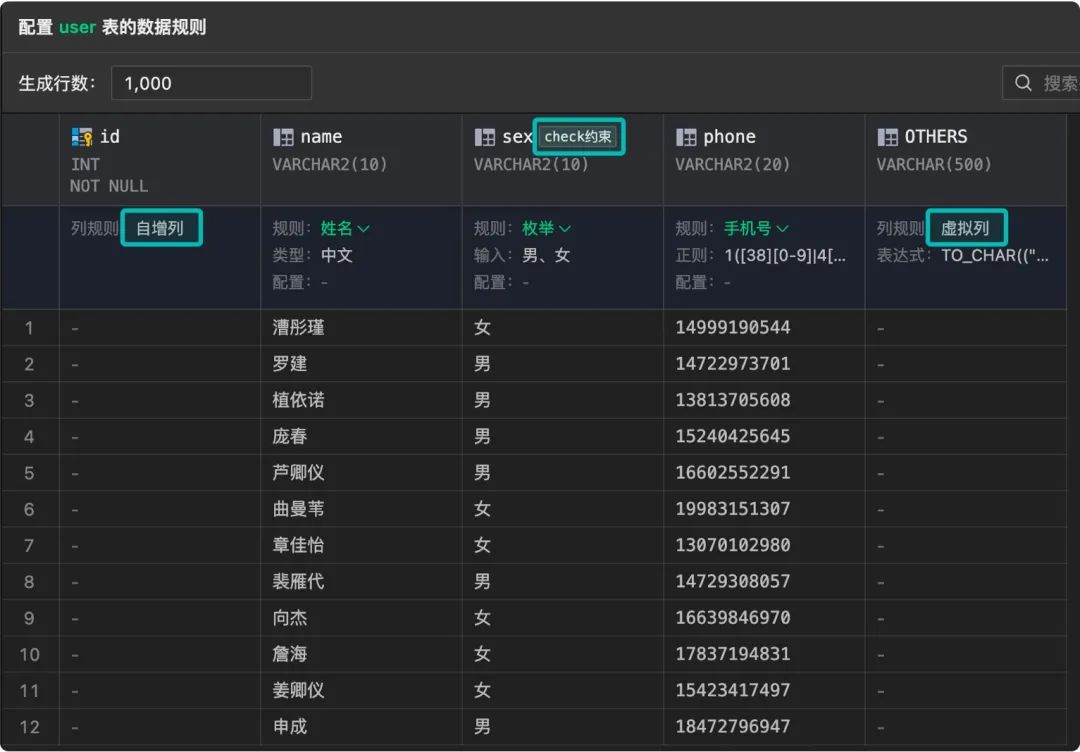Click the column icon beside phone
The width and height of the screenshot is (1080, 752).
[x=686, y=137]
